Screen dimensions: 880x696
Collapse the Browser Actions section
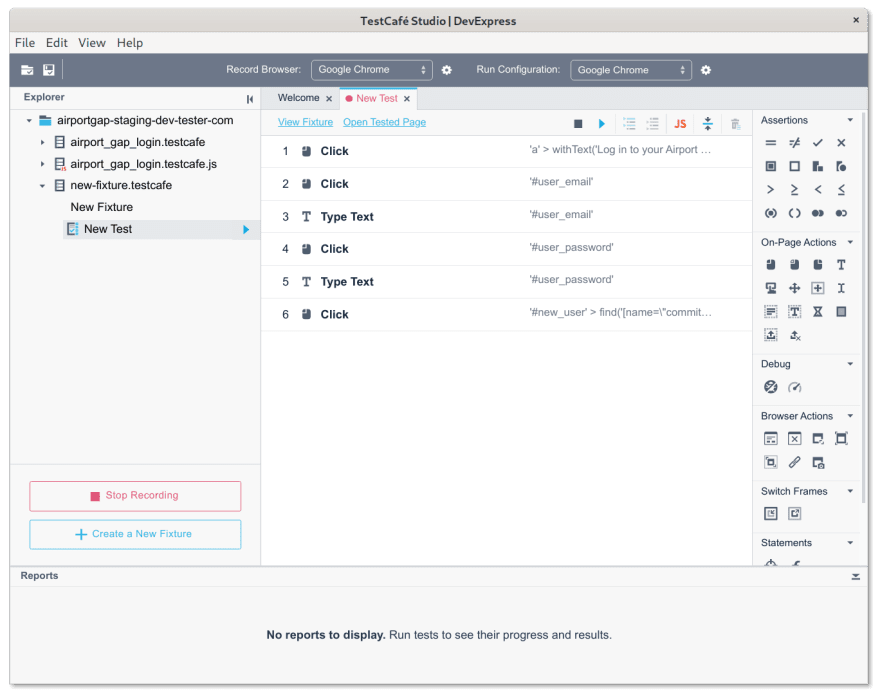(850, 416)
